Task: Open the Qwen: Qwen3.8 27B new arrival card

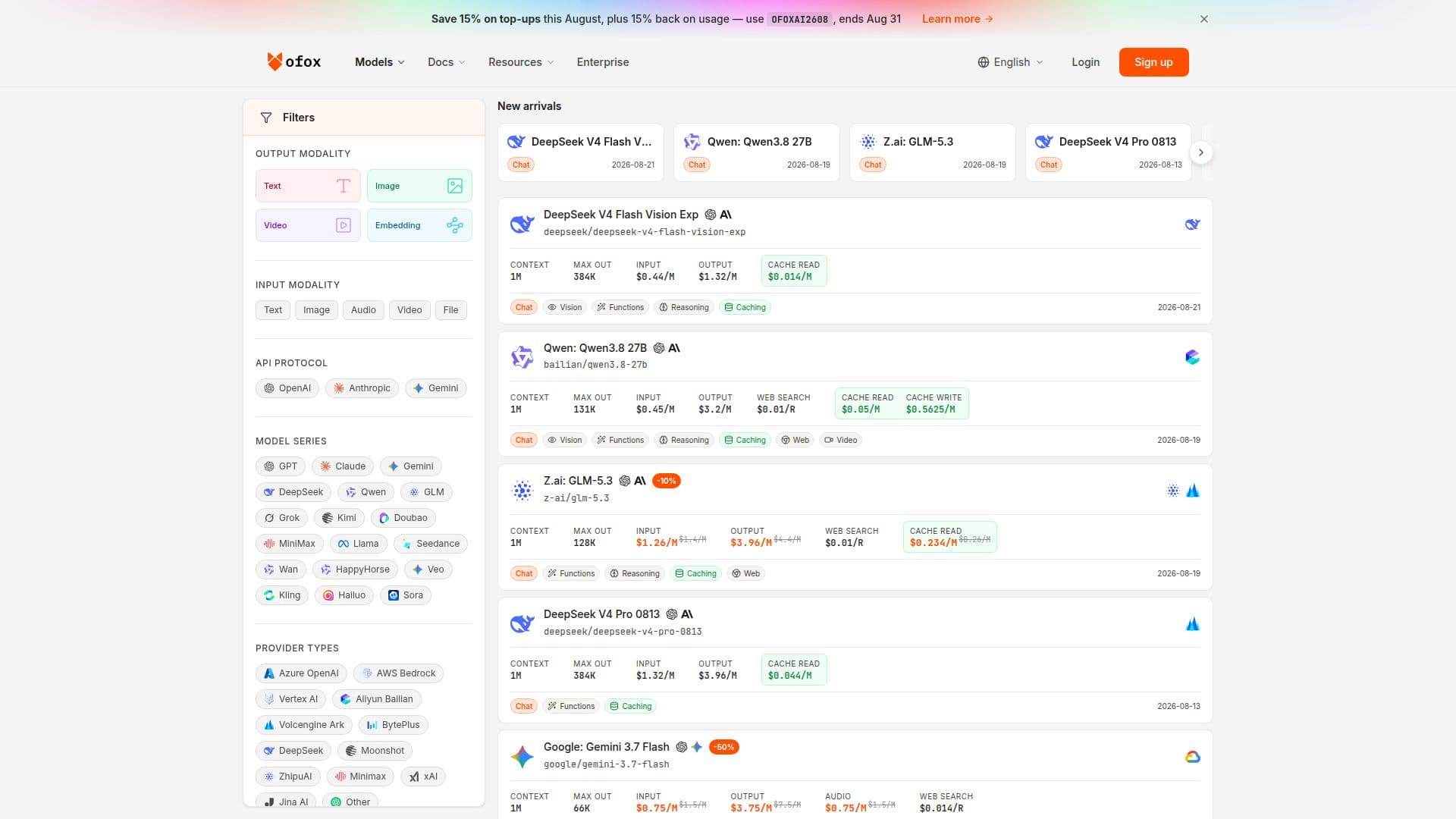Action: tap(757, 152)
